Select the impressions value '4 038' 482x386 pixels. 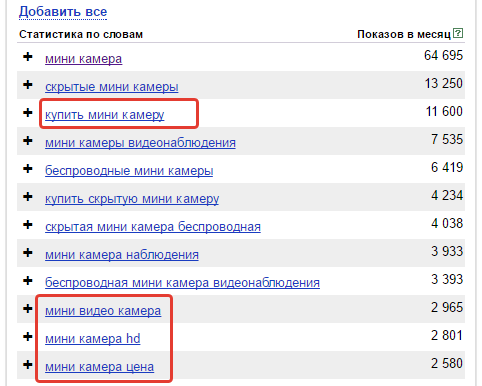447,223
